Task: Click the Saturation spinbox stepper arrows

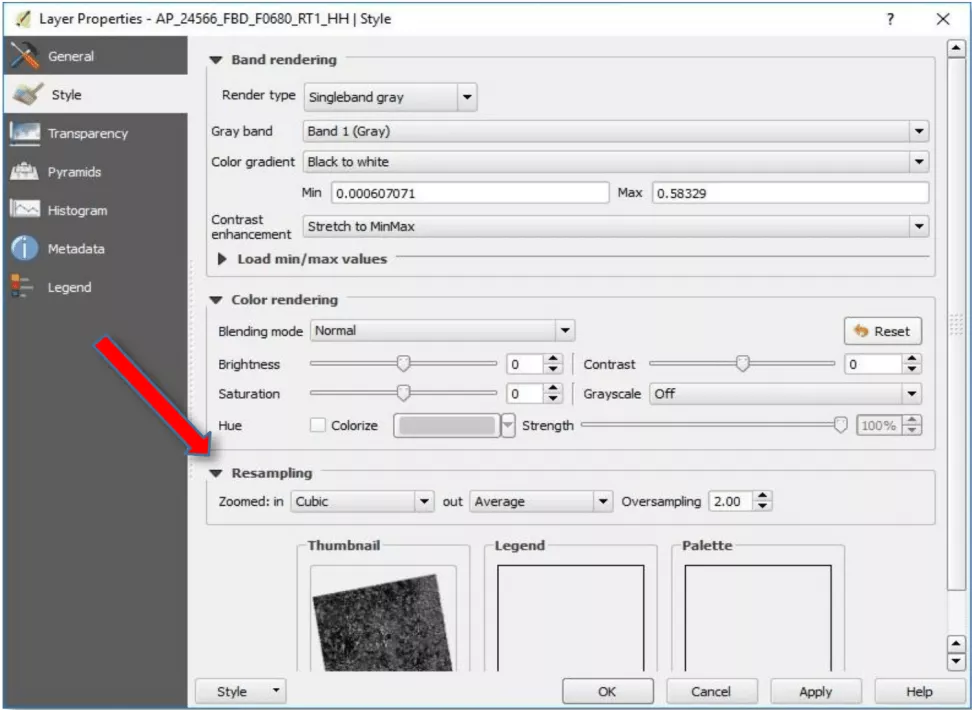Action: tap(553, 394)
